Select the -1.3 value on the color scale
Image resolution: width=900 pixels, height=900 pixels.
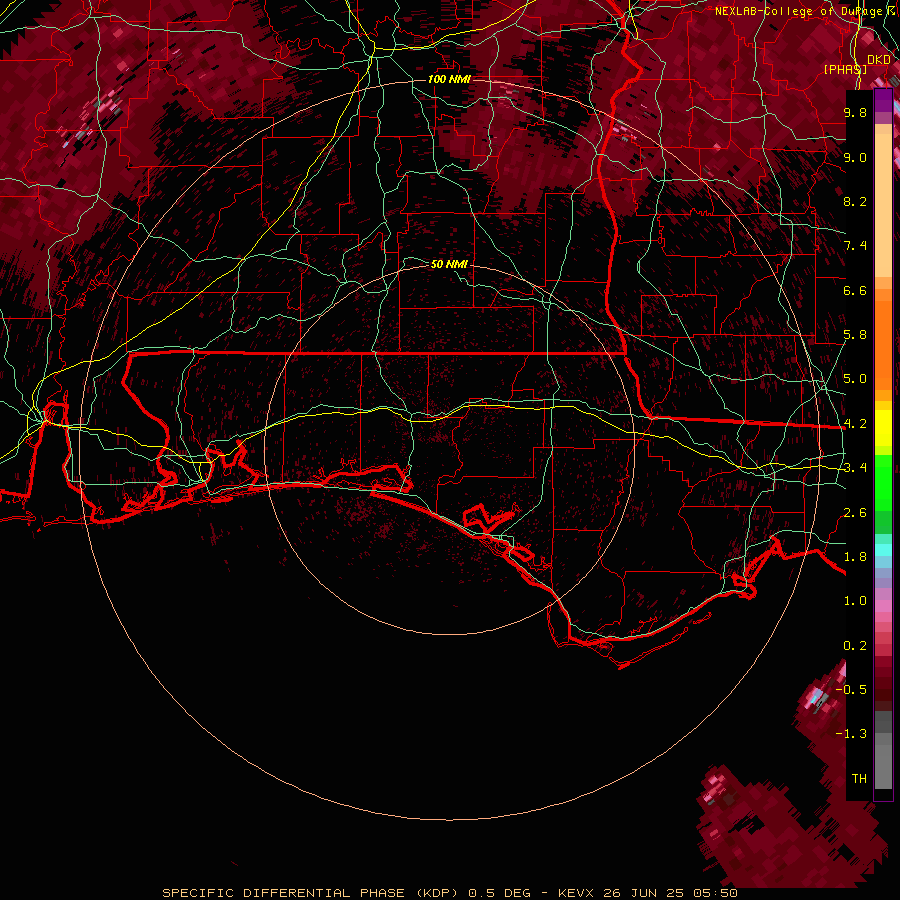click(x=851, y=734)
